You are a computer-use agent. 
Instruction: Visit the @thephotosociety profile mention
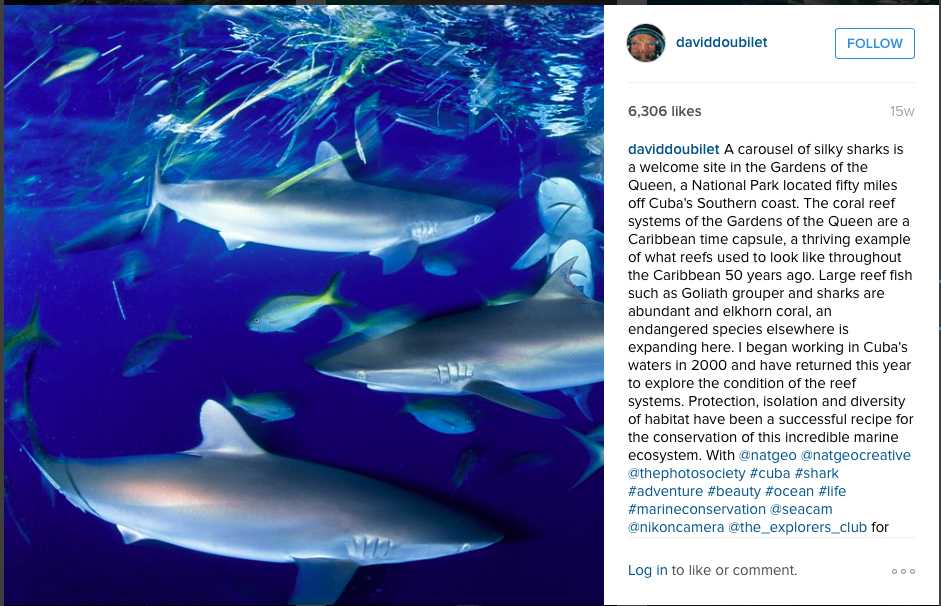[x=687, y=473]
